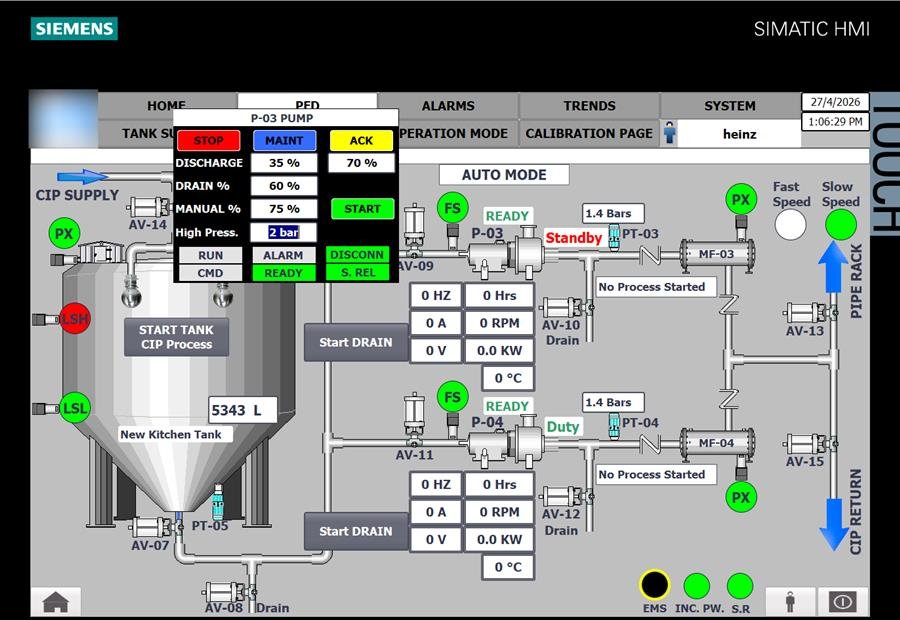Open the ALARMS tab
The image size is (900, 620).
448,106
